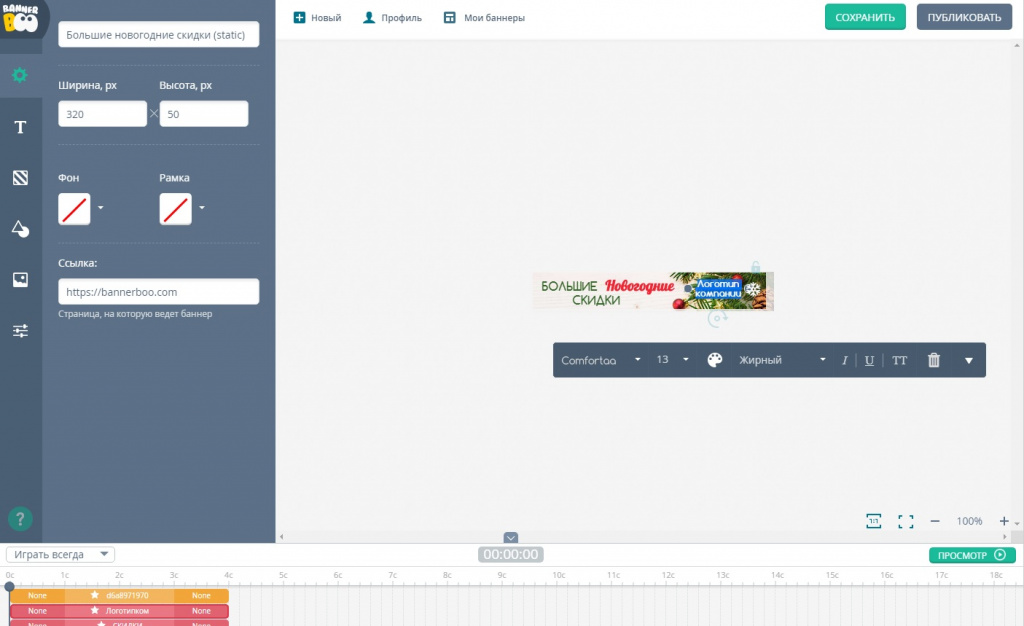The image size is (1024, 626).
Task: Click the 00:00:00 time display
Action: tap(511, 554)
